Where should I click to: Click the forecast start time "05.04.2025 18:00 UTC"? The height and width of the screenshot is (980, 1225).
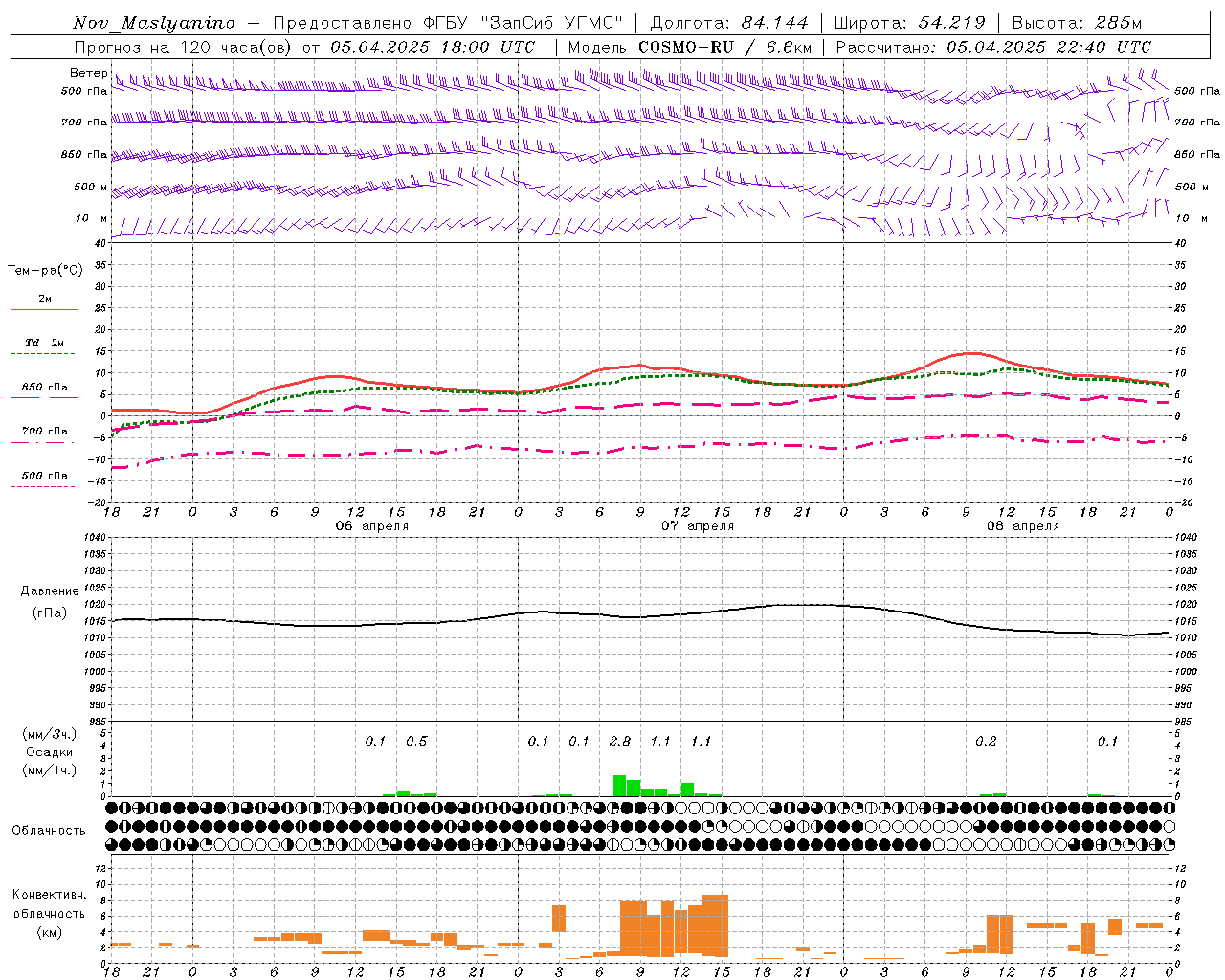[433, 47]
